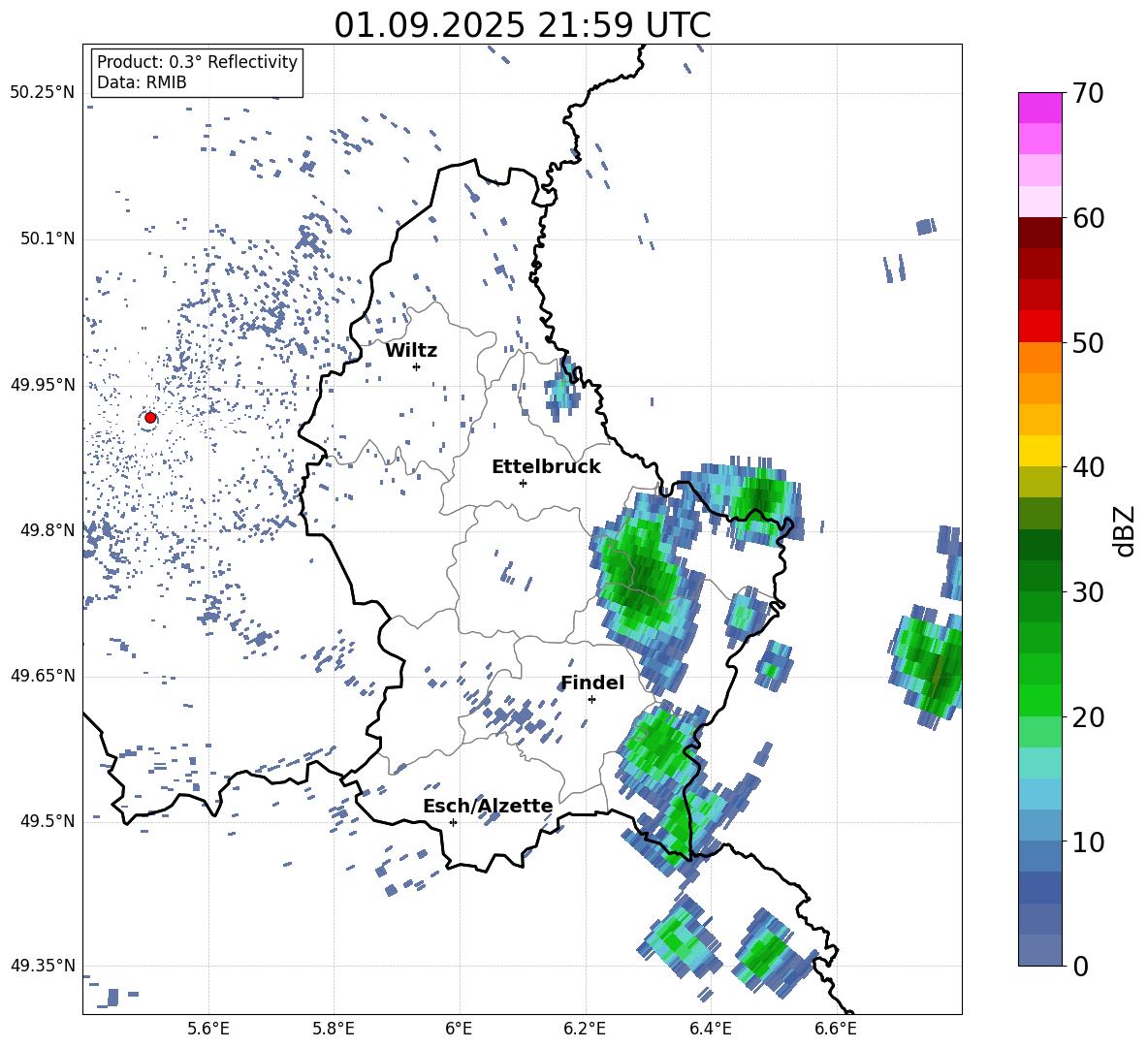Click the 5.8°E longitude label
1148x1048 pixels.
[x=334, y=1029]
